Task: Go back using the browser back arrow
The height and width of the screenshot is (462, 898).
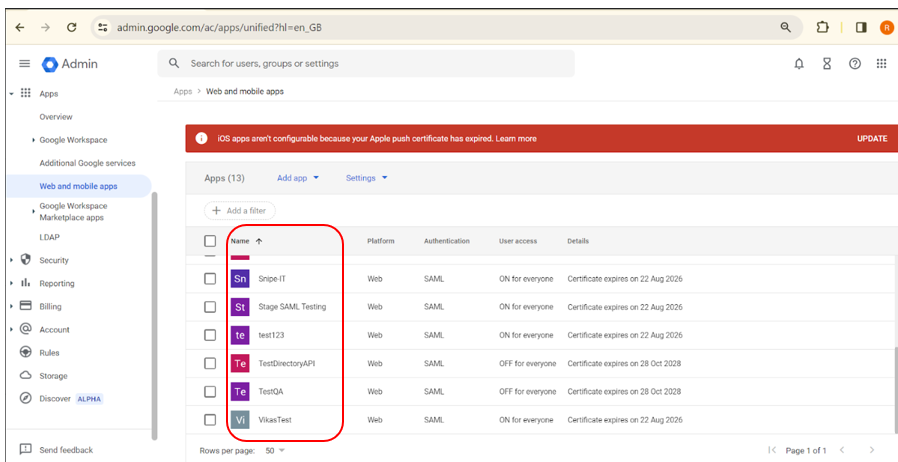Action: coord(20,27)
